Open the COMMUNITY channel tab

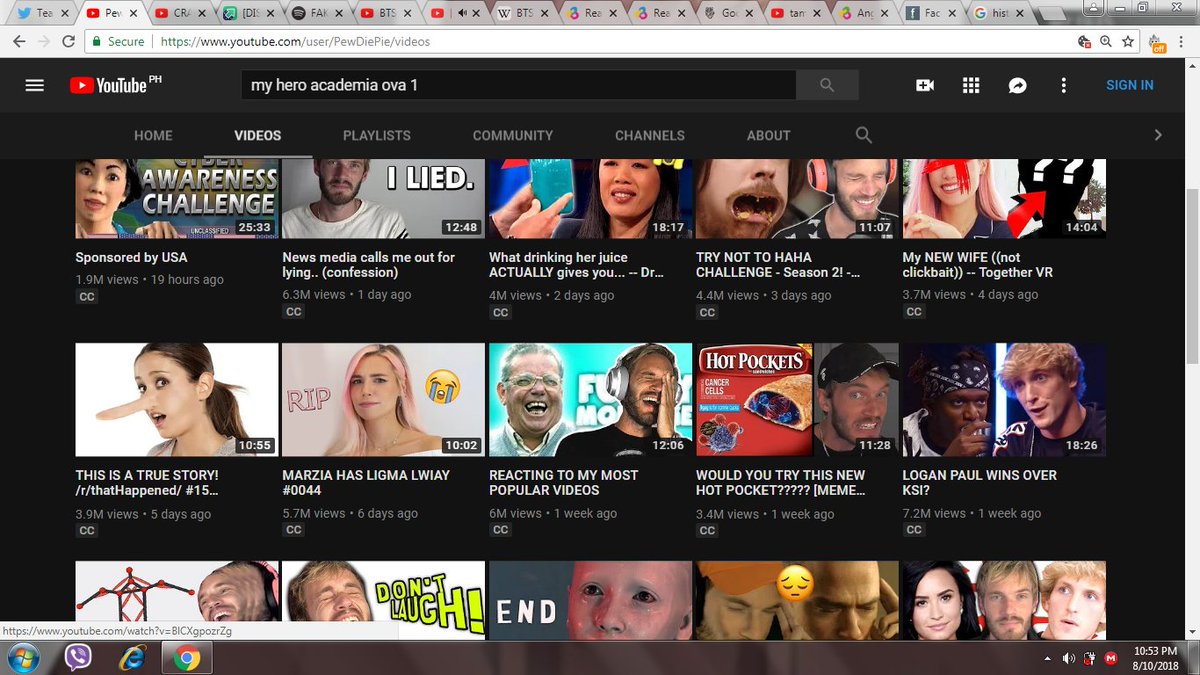pos(513,135)
